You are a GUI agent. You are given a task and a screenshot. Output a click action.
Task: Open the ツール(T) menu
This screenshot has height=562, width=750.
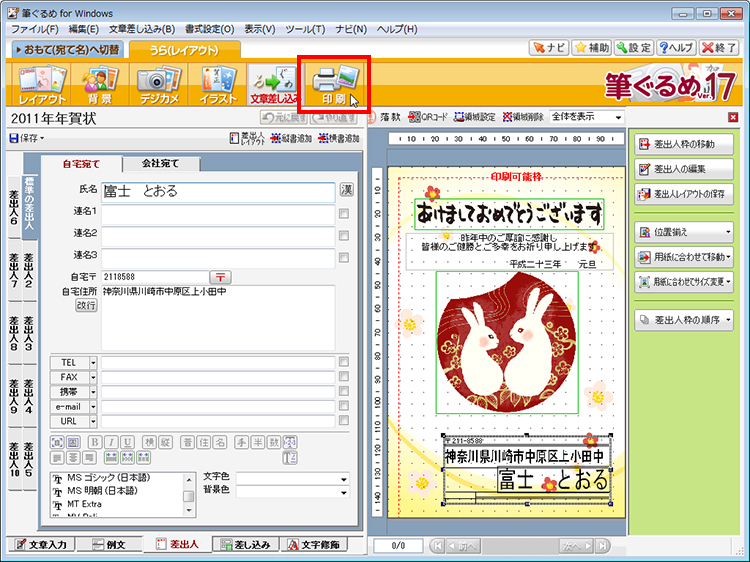(305, 29)
